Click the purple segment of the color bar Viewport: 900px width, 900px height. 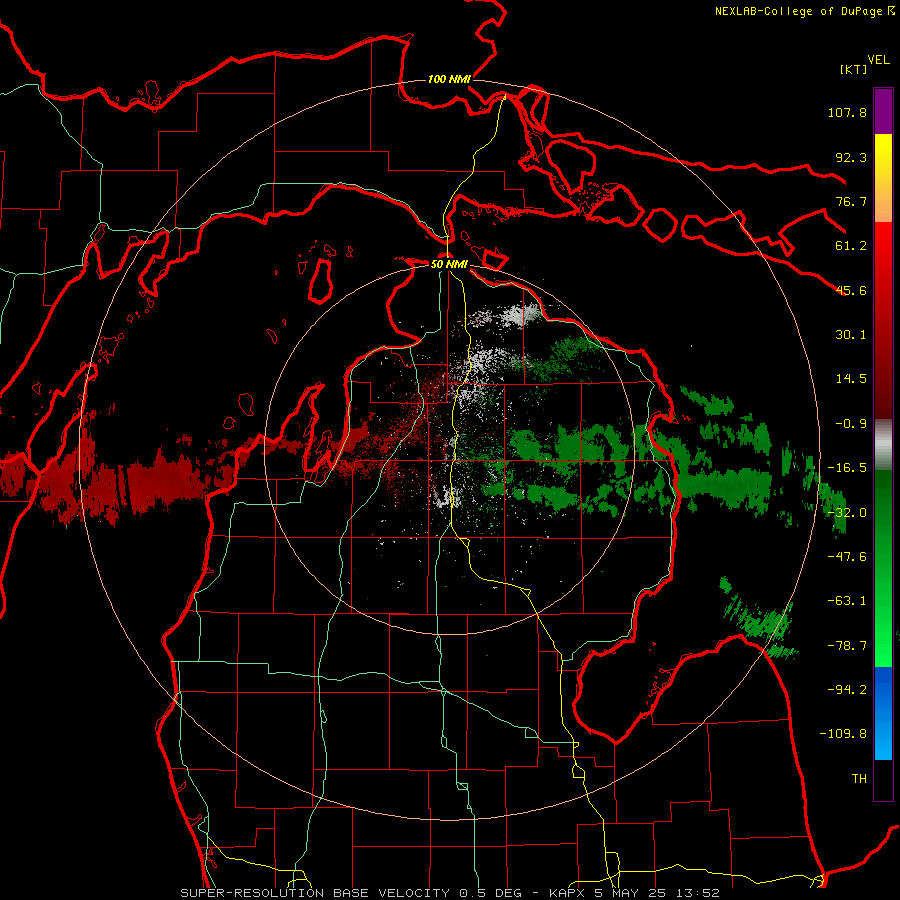pyautogui.click(x=883, y=111)
